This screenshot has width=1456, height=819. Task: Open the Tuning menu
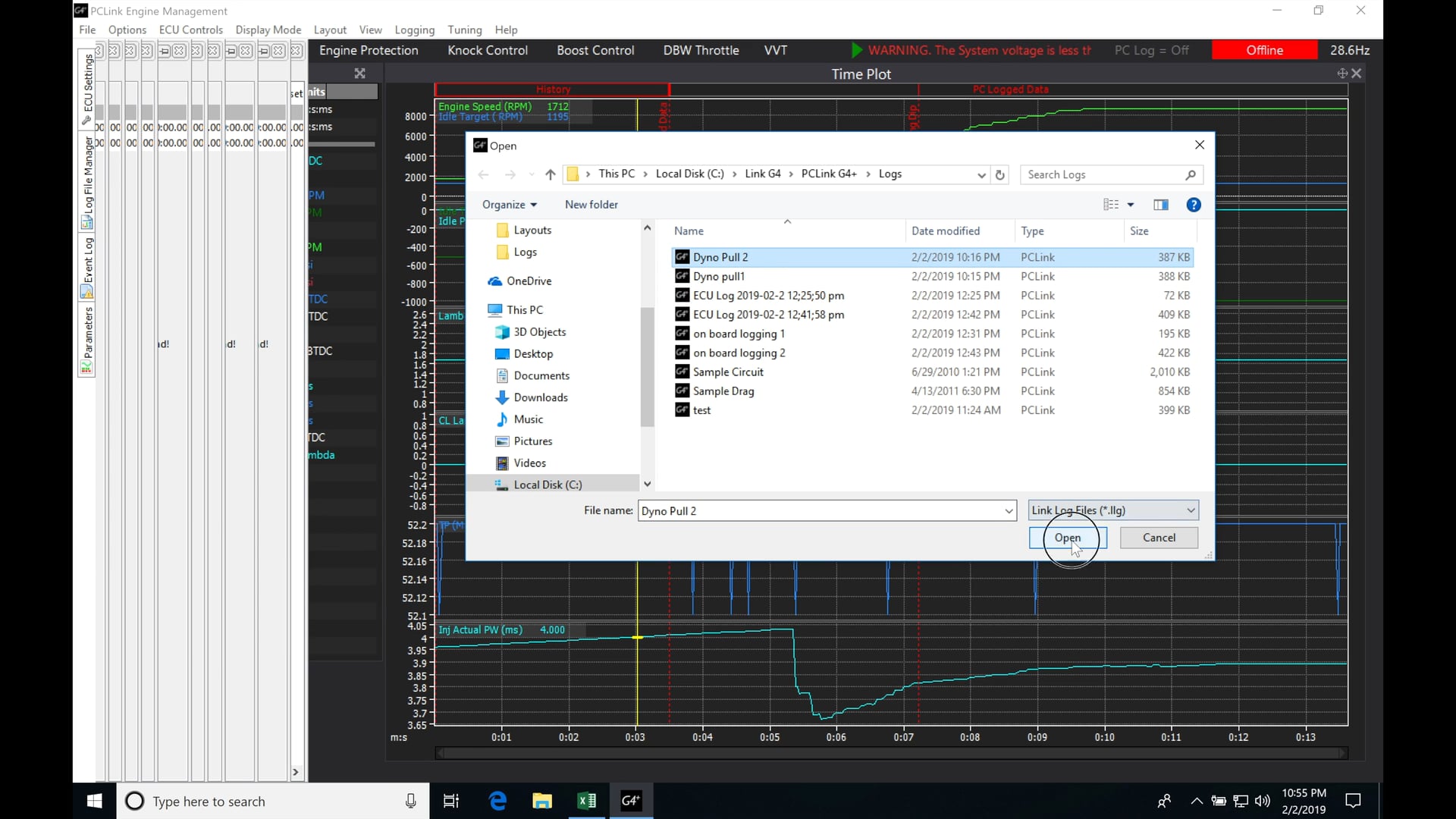coord(465,30)
